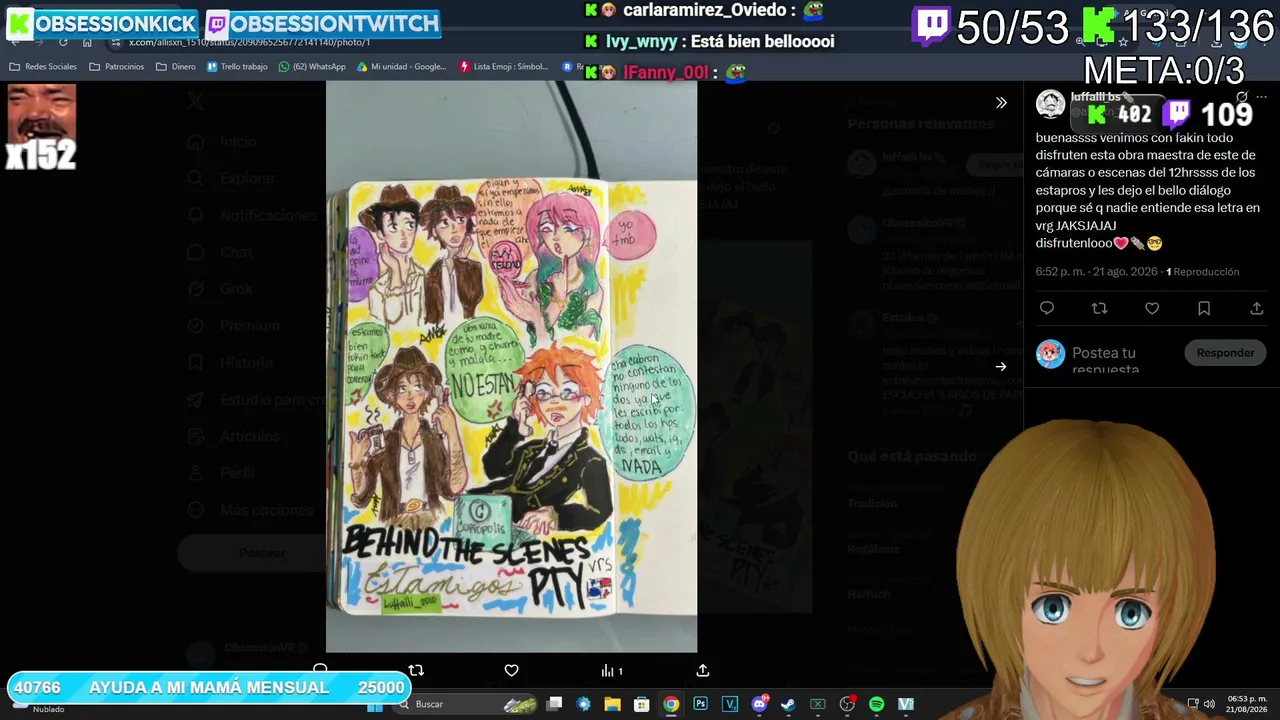Go to the next photo arrow
The image size is (1280, 720).
tap(1001, 367)
